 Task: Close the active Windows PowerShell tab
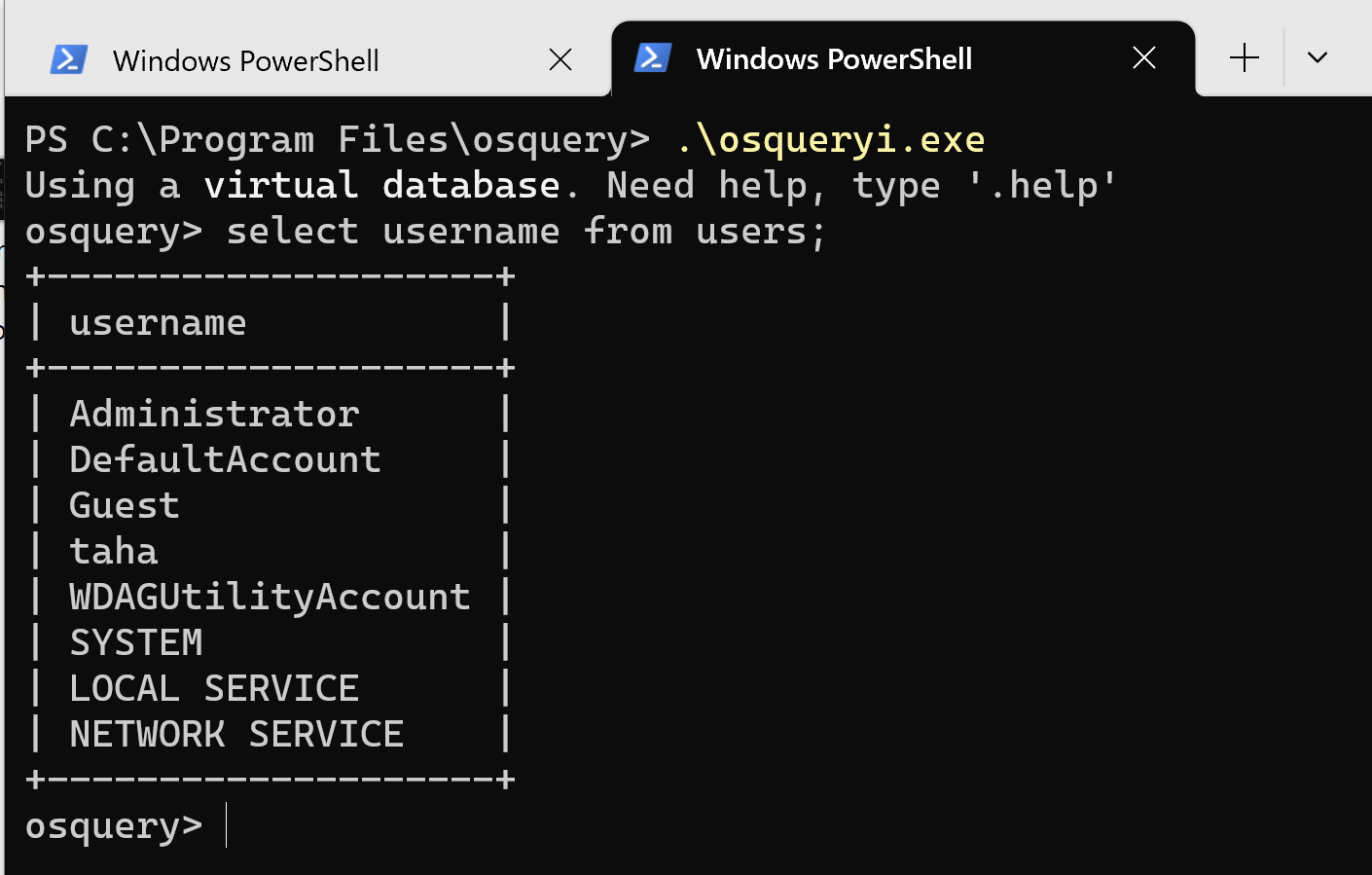tap(1144, 58)
